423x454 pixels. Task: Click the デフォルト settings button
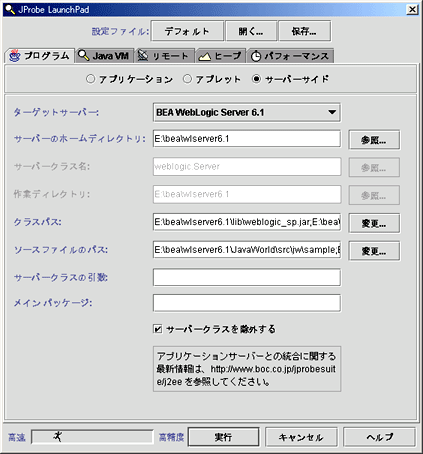pyautogui.click(x=187, y=31)
